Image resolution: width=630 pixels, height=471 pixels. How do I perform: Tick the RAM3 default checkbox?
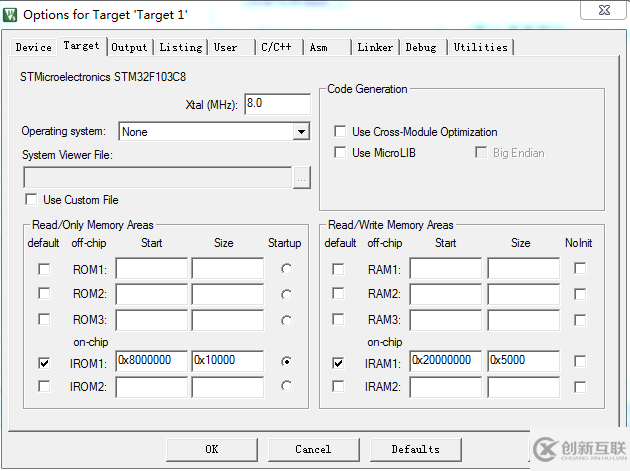point(338,319)
